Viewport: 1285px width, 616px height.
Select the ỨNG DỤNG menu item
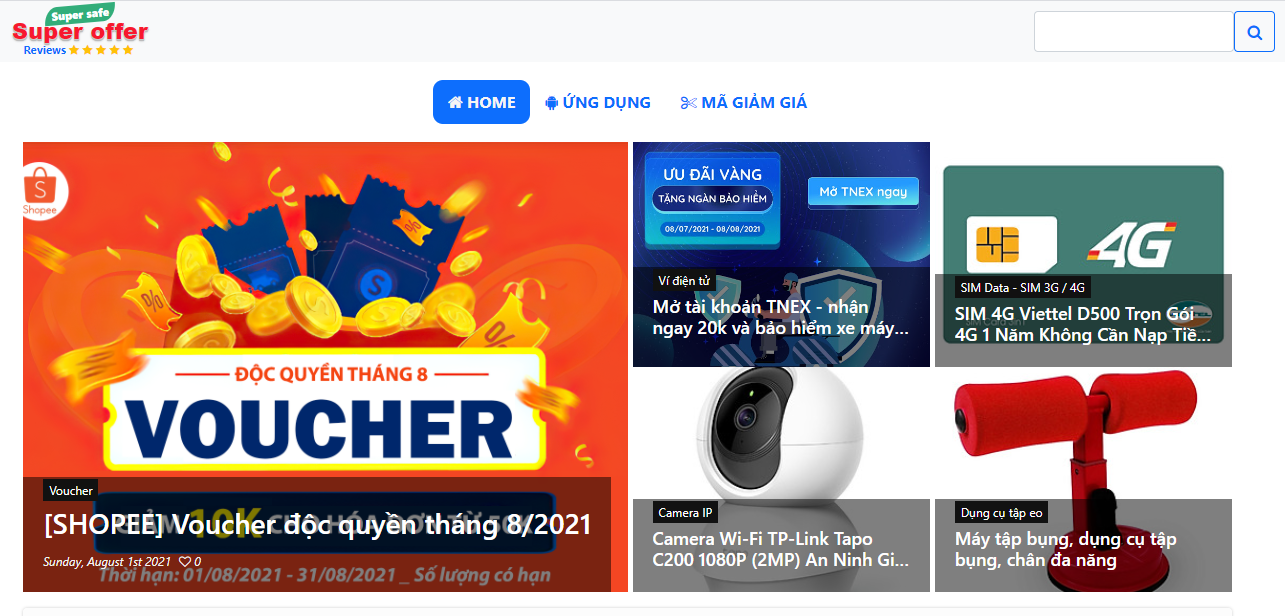click(598, 102)
